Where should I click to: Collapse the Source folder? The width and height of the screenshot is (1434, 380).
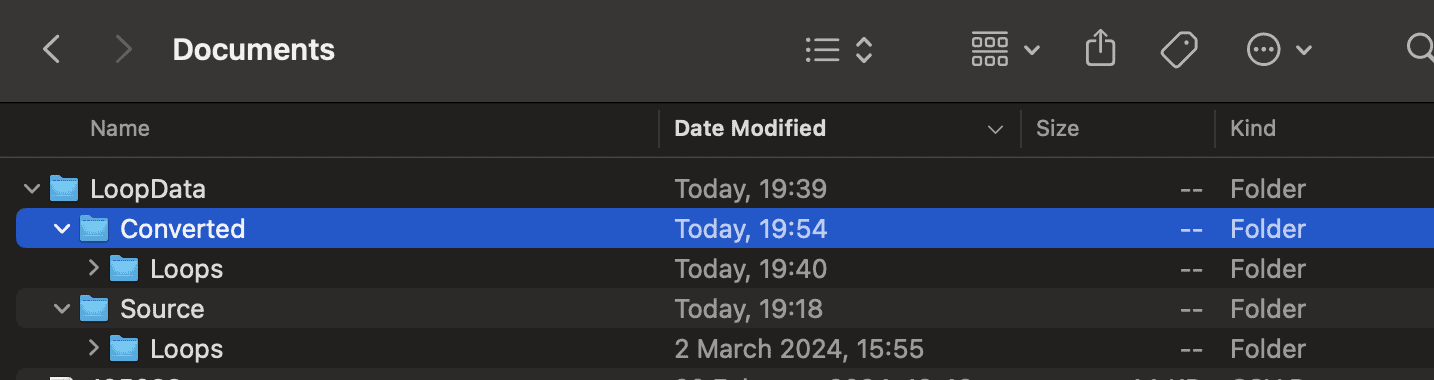coord(62,309)
